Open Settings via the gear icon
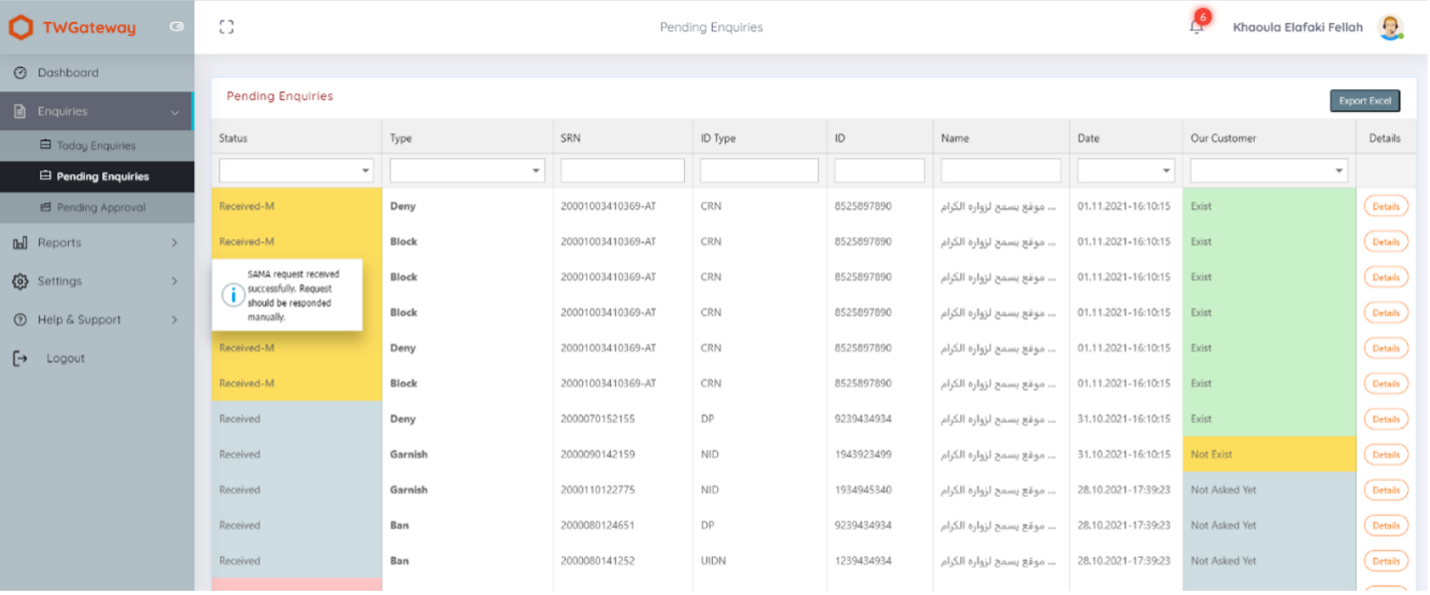 (x=20, y=281)
